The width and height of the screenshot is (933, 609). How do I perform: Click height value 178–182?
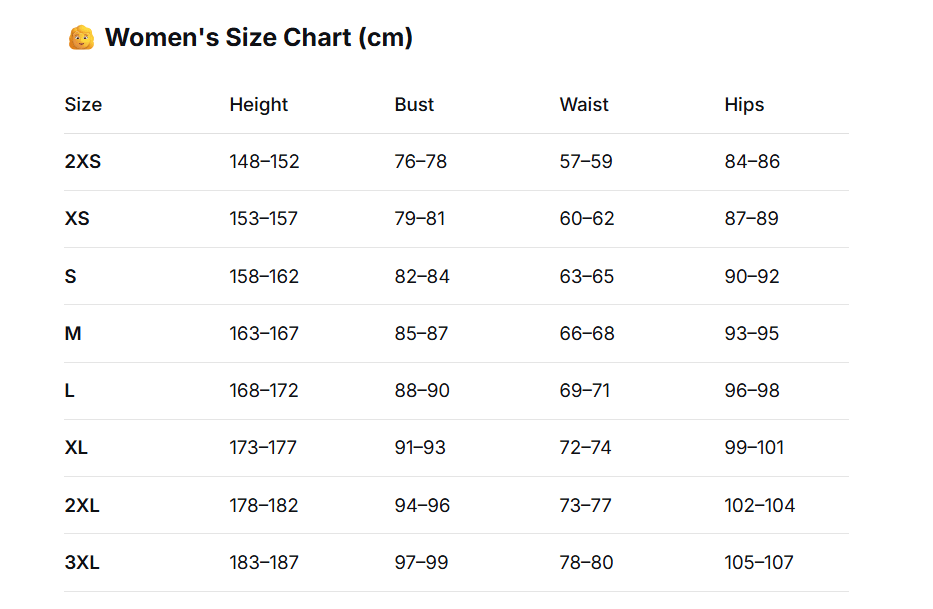(264, 506)
